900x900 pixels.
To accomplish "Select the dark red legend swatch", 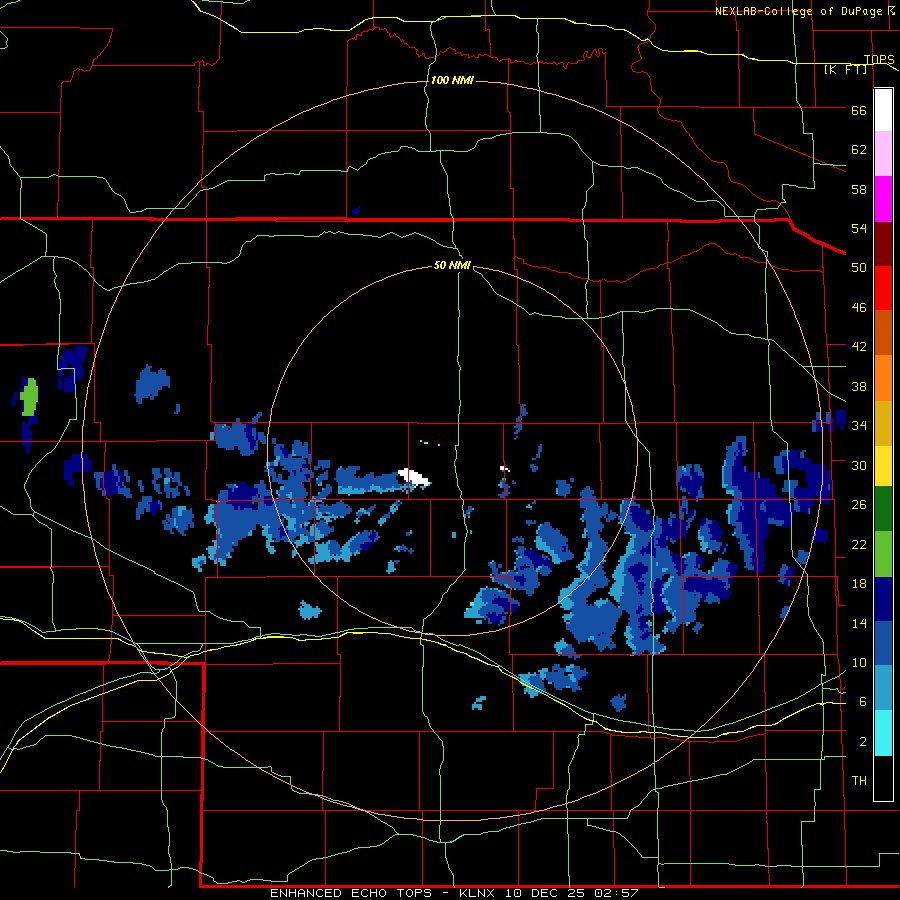I will tap(883, 243).
